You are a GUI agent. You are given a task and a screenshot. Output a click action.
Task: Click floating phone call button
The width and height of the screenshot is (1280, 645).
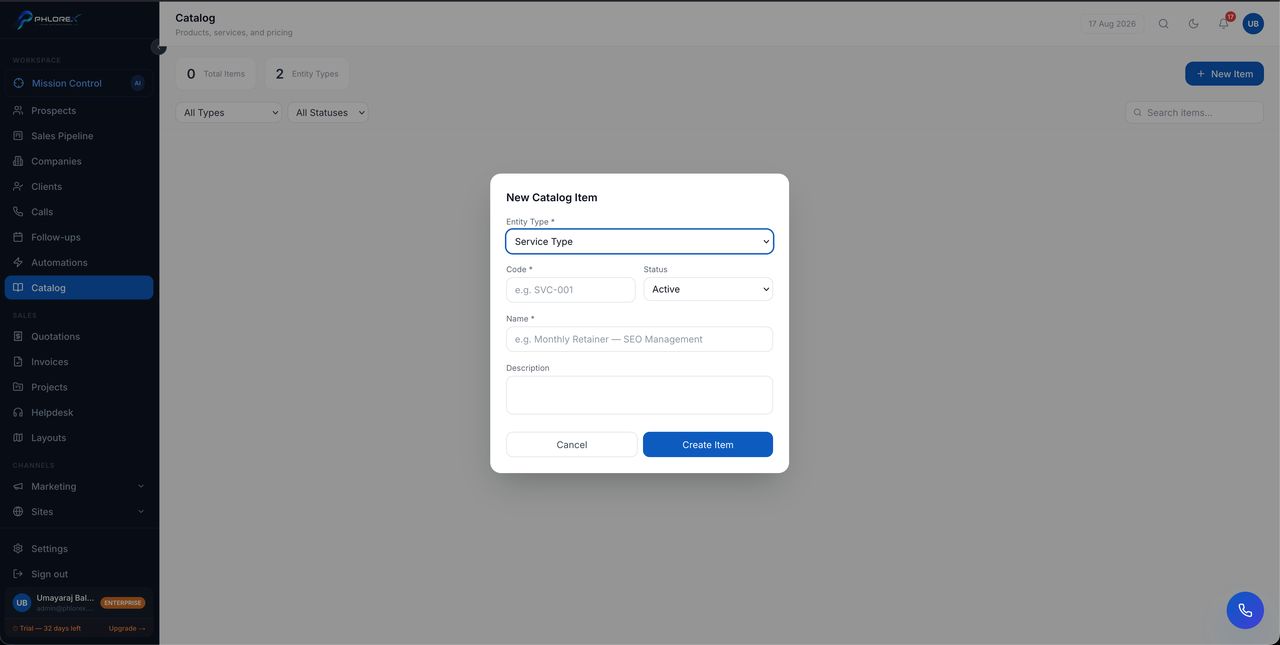[1245, 610]
